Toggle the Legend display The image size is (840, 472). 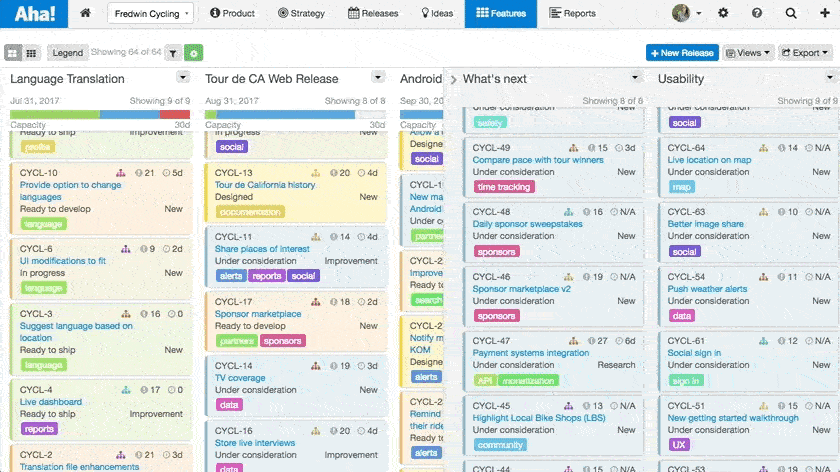coord(68,53)
